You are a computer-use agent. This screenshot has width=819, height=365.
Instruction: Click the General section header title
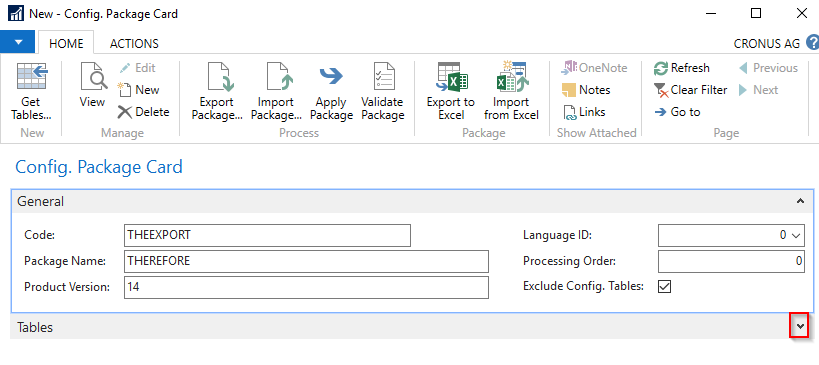(x=41, y=202)
